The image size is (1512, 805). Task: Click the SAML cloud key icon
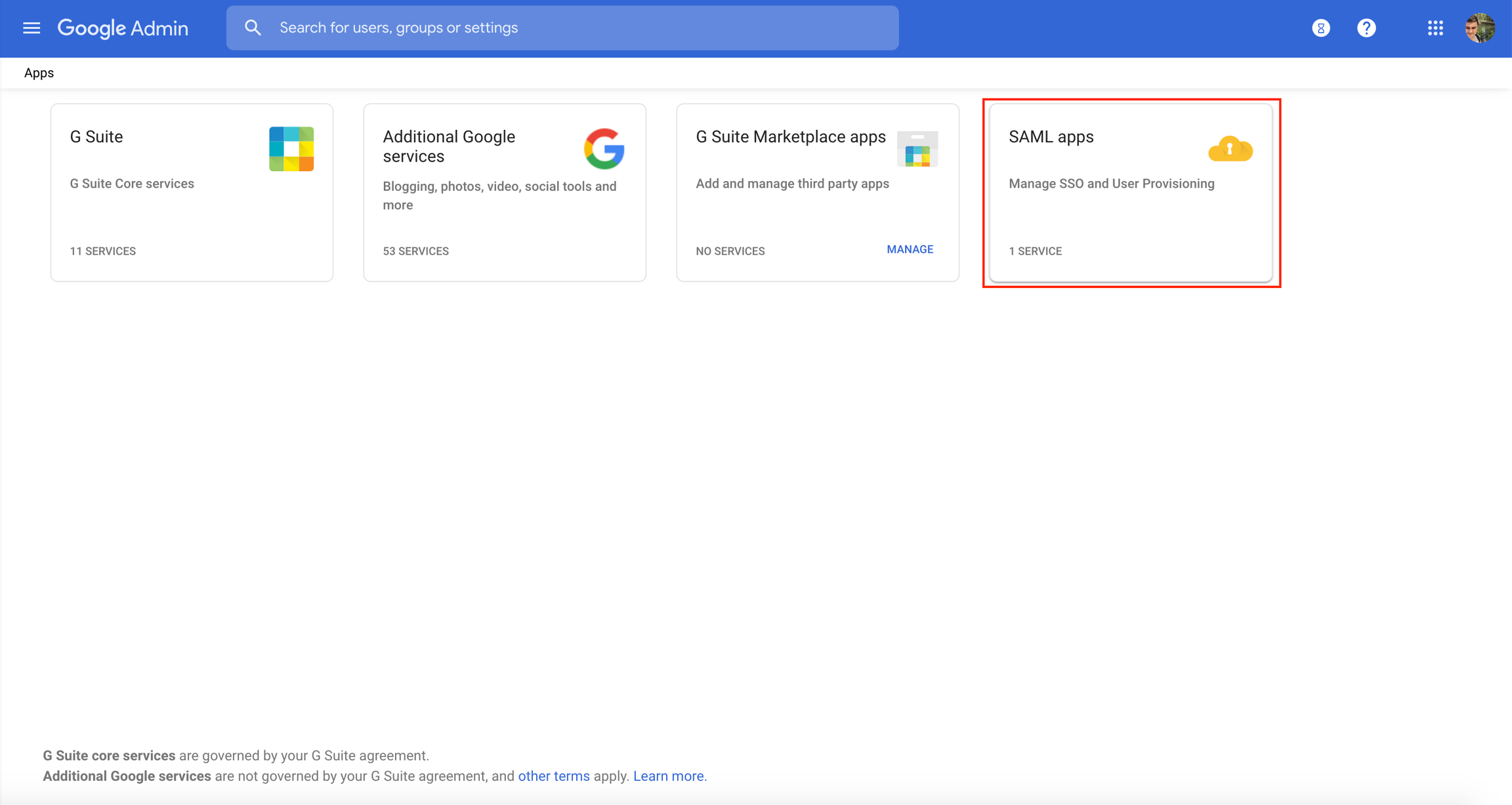coord(1230,149)
